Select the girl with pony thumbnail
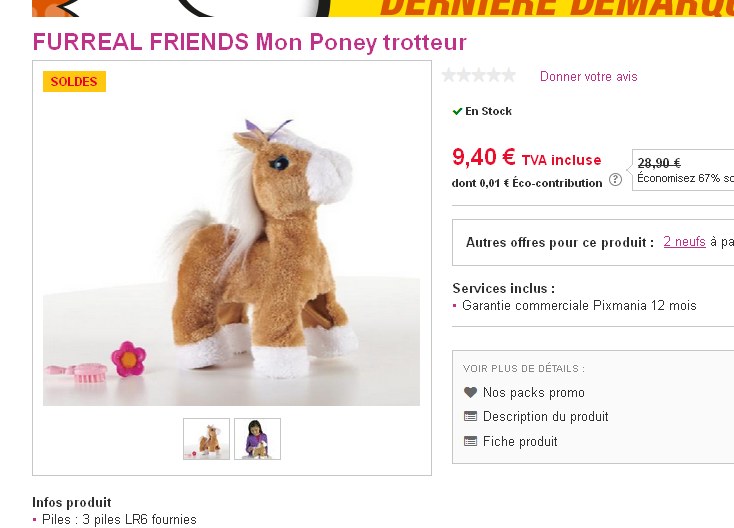The image size is (734, 528). pyautogui.click(x=257, y=439)
